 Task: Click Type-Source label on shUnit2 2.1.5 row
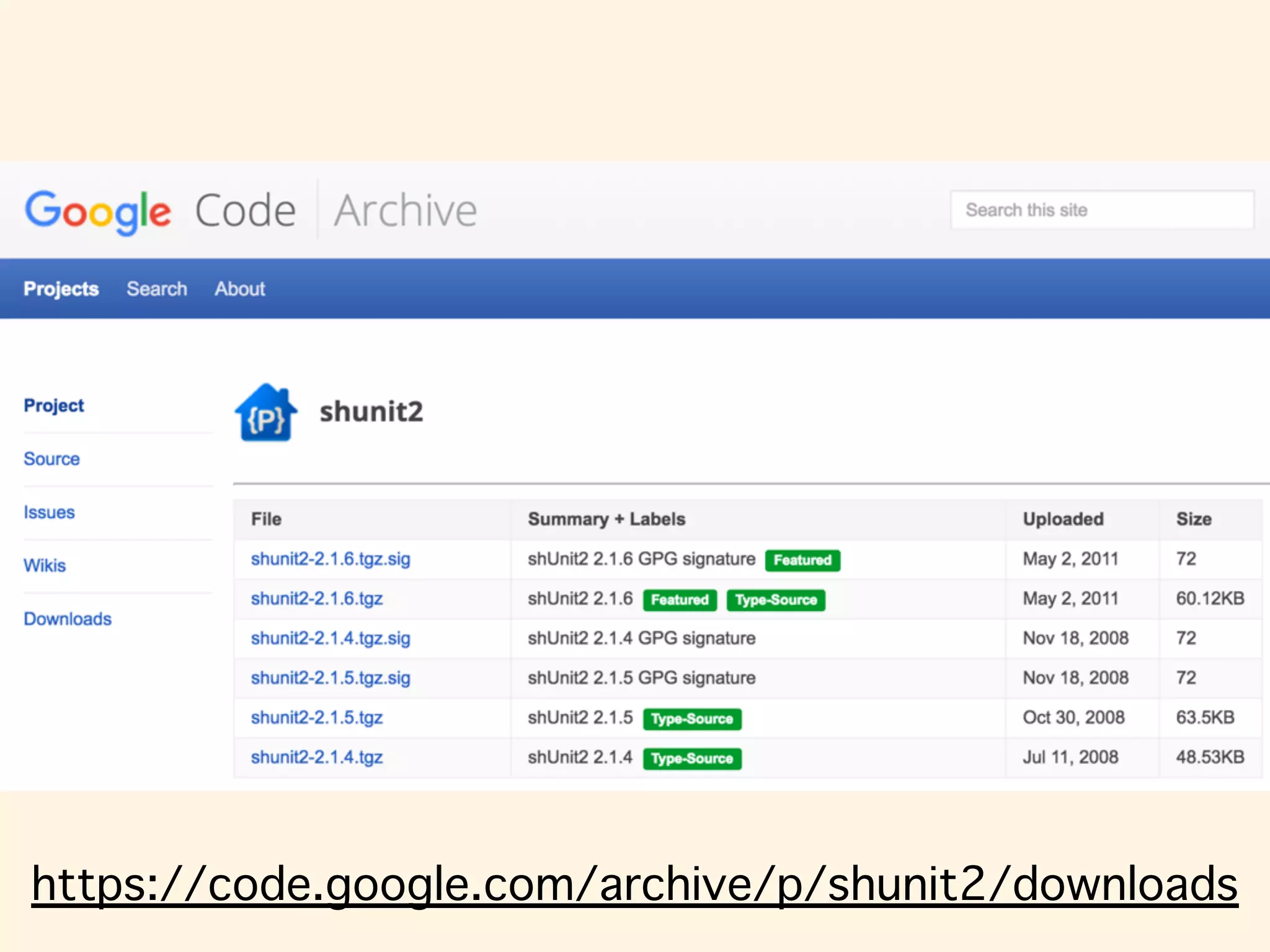(x=692, y=719)
